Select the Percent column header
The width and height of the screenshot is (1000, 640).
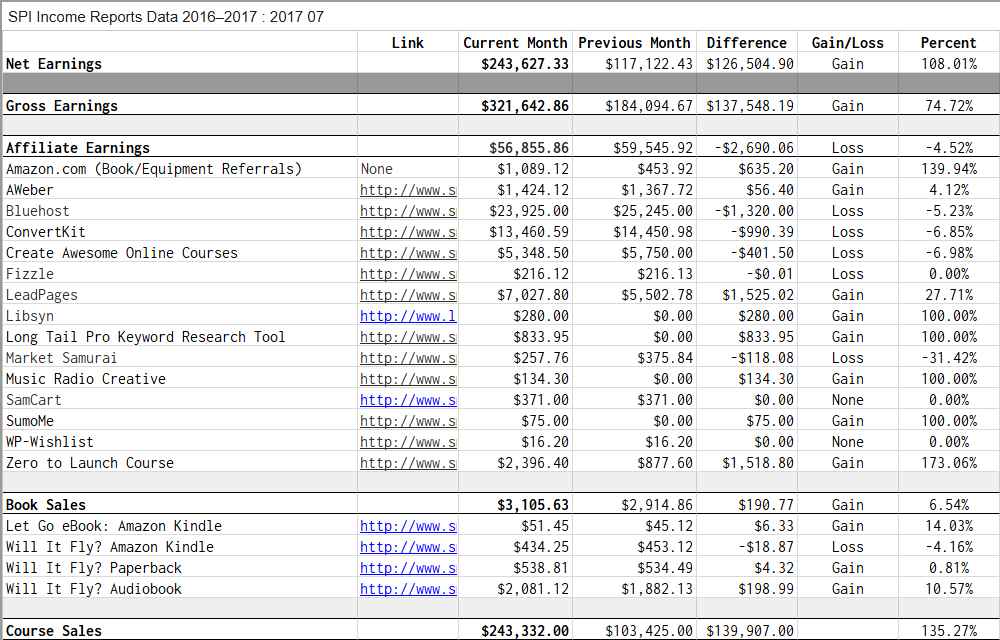(948, 43)
